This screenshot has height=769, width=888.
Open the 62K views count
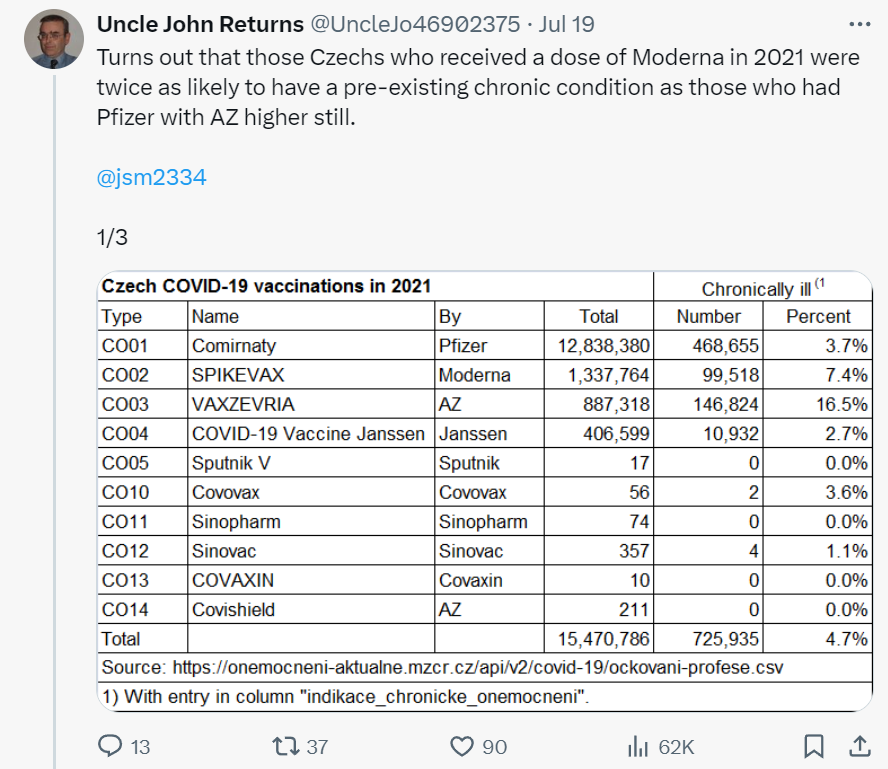coord(677,746)
